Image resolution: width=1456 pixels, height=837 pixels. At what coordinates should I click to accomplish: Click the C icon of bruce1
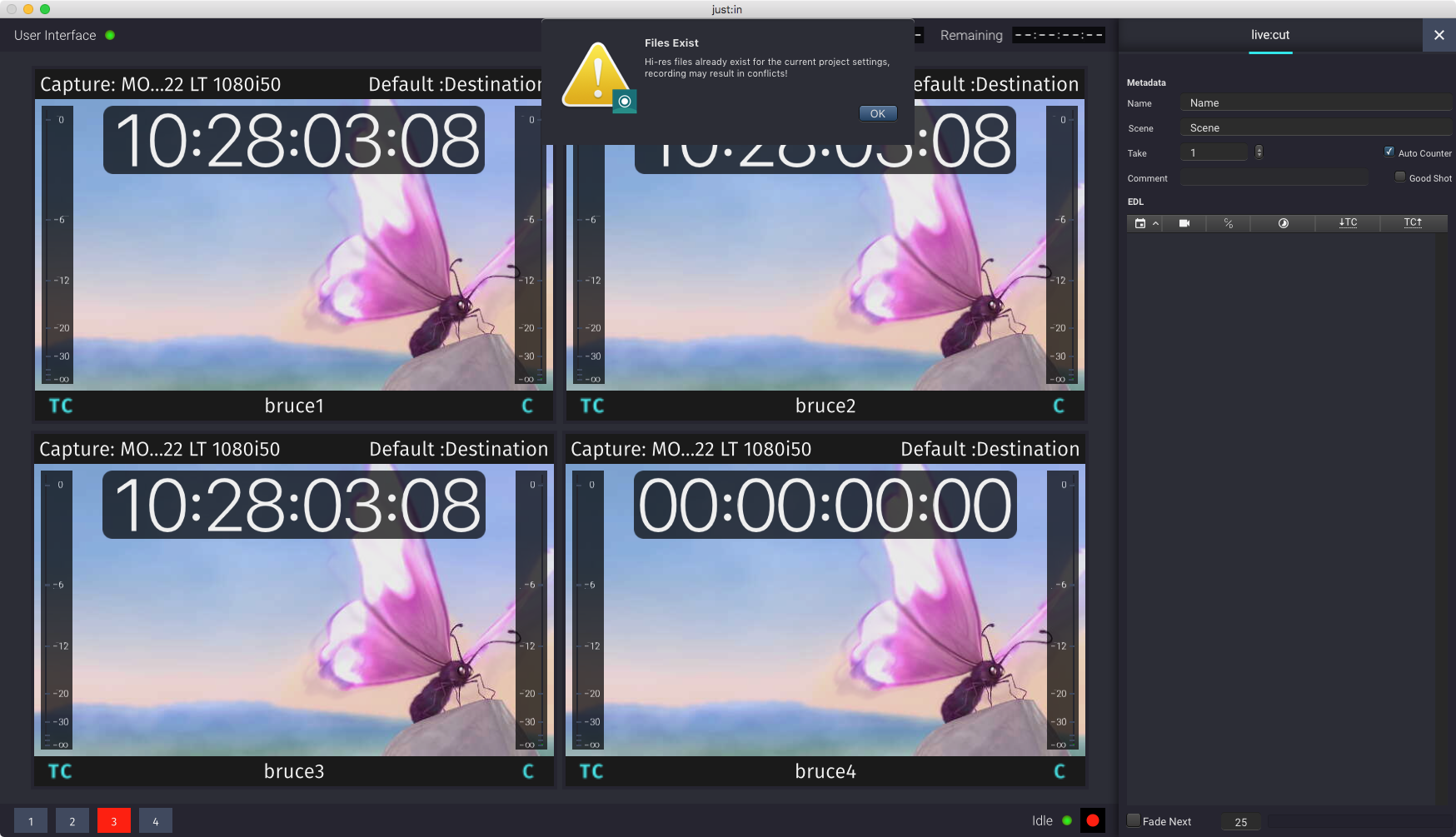527,406
